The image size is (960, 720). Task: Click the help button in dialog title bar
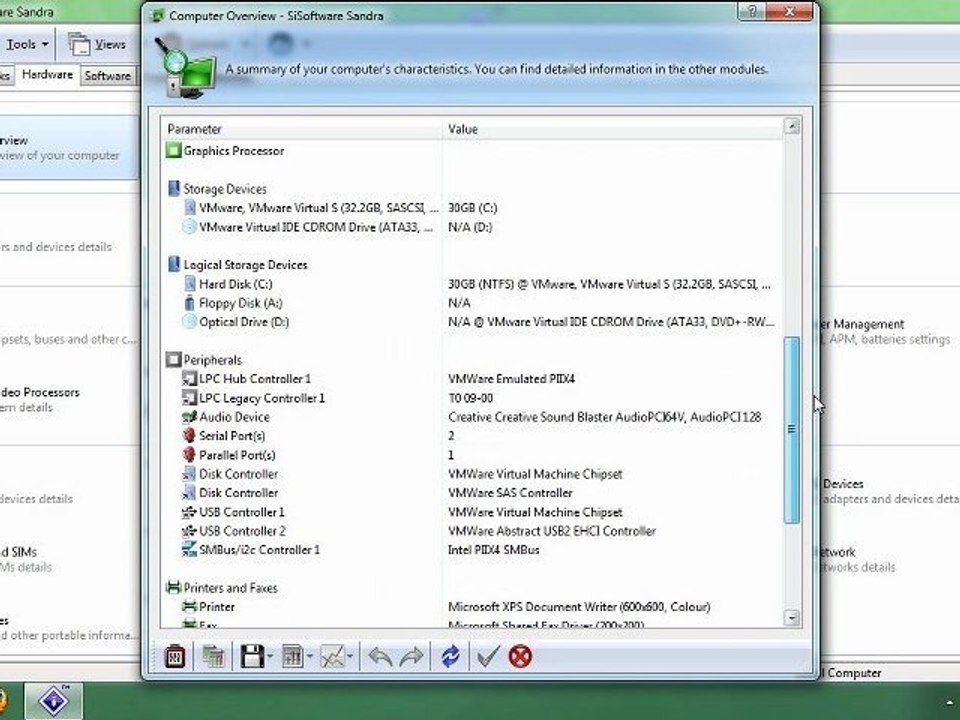pyautogui.click(x=752, y=12)
